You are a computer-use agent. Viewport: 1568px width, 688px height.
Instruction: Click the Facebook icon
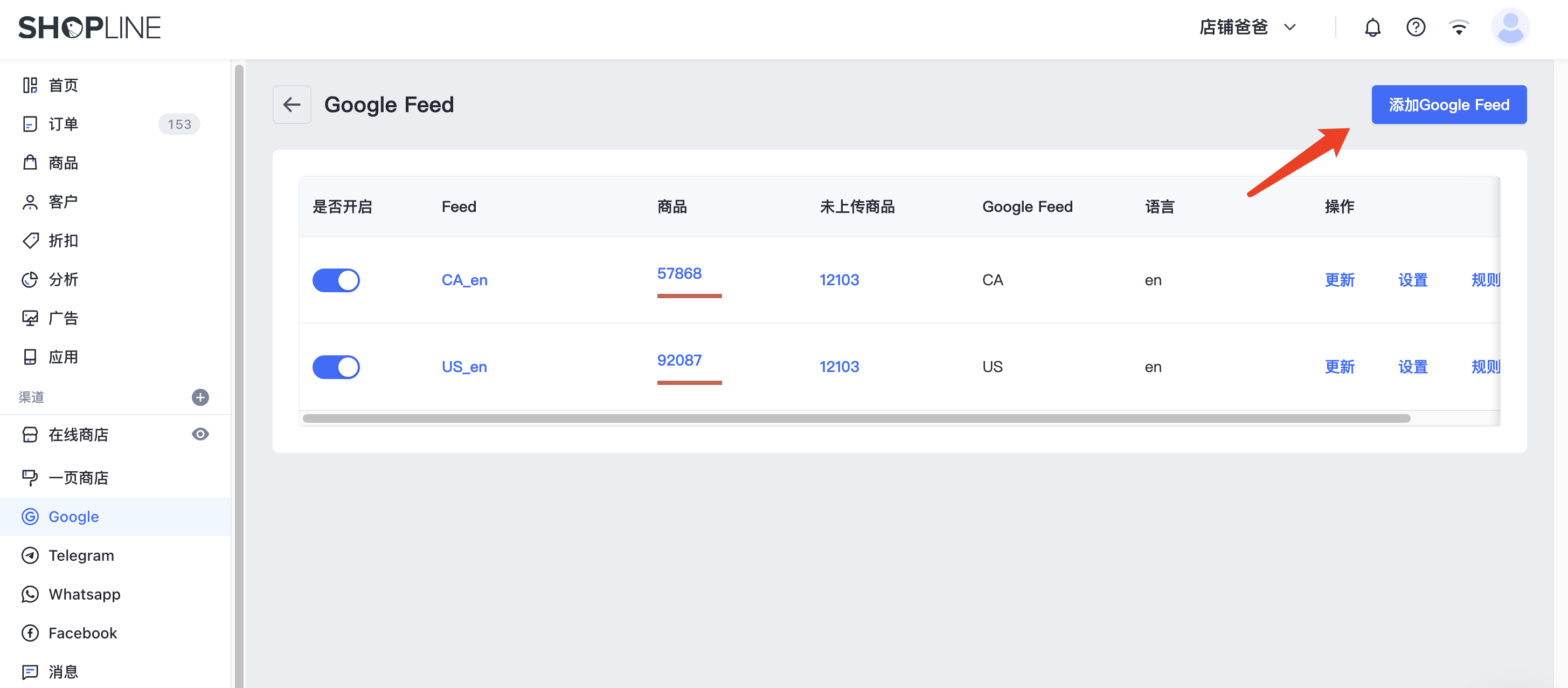30,633
